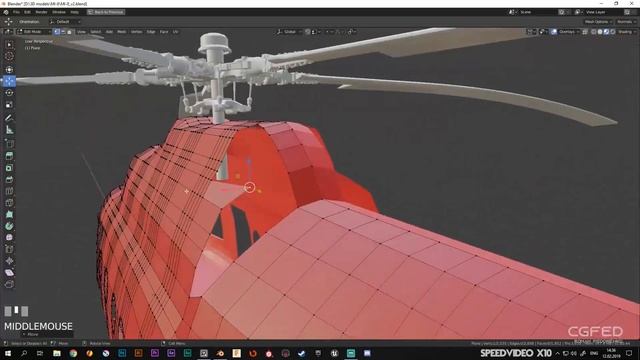Pick the Rotate tool in the left toolbar

(9, 93)
